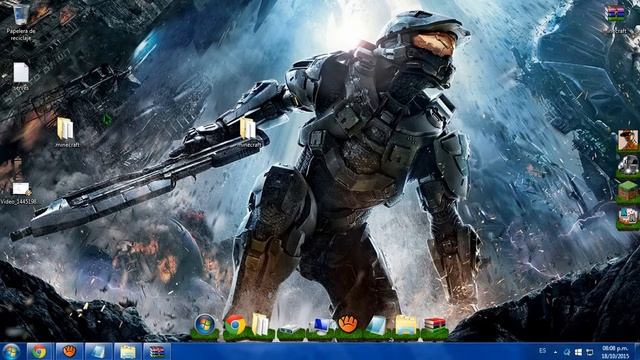
Task: Launch the truck game icon in side dock
Action: [628, 166]
